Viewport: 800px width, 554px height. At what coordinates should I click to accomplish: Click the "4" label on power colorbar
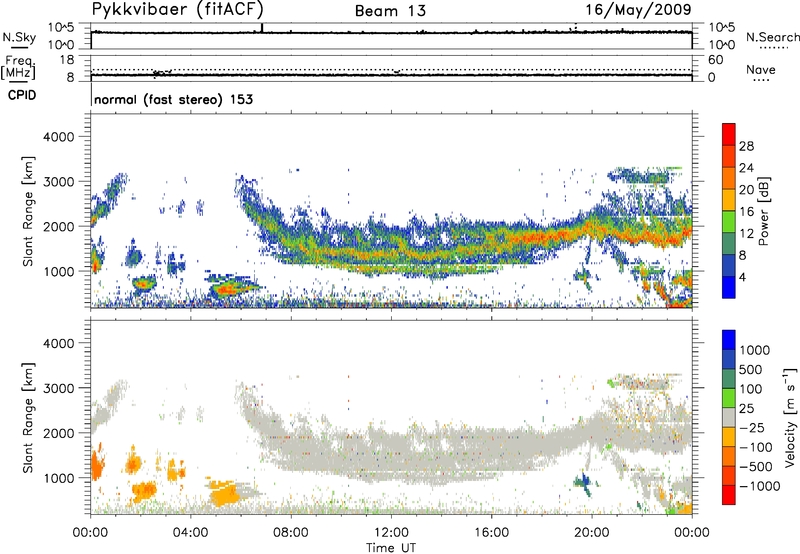pos(742,277)
